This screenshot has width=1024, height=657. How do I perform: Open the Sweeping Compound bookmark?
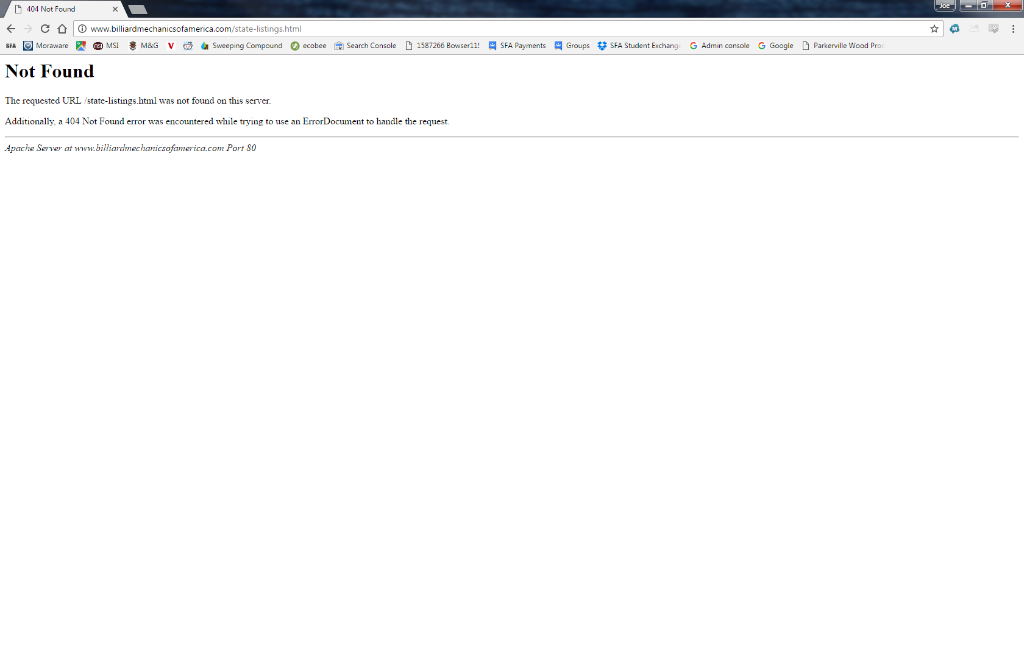point(241,46)
